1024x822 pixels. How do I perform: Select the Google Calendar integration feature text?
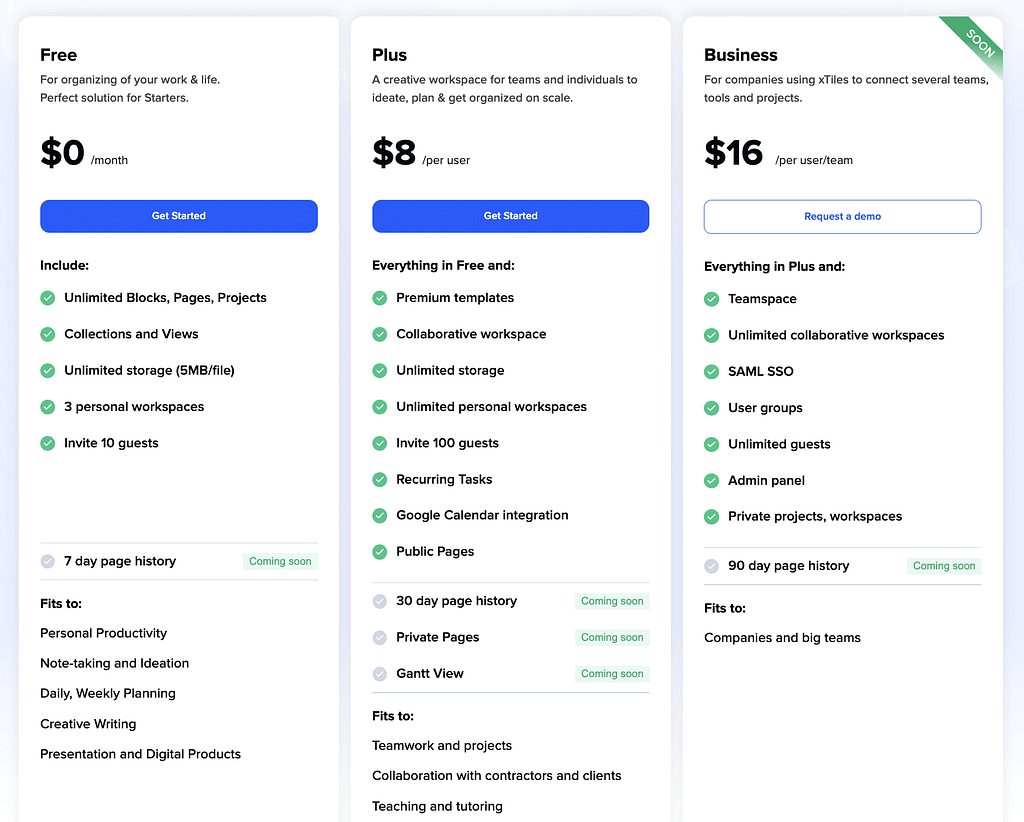tap(482, 515)
